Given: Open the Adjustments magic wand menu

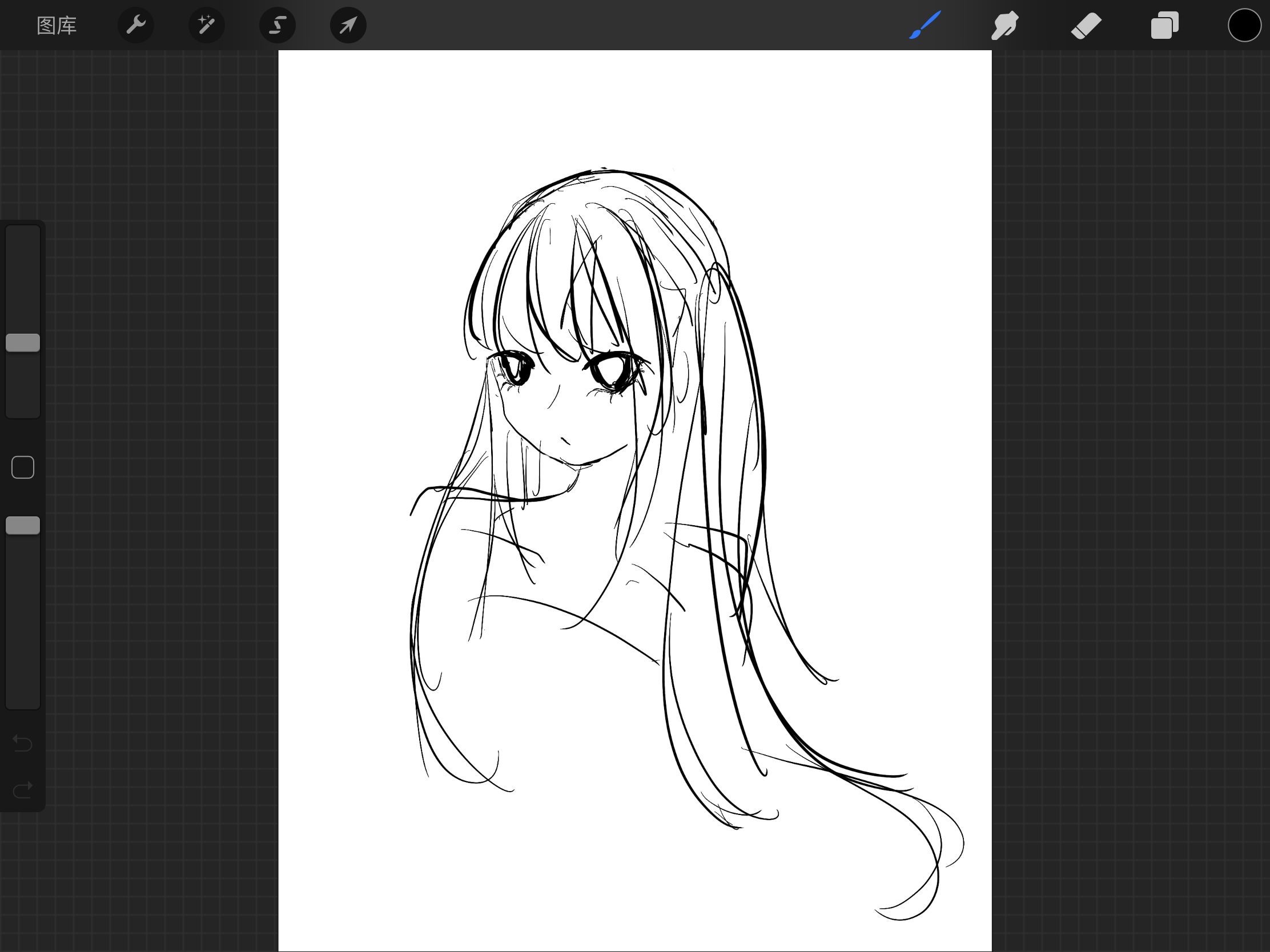Looking at the screenshot, I should point(206,25).
